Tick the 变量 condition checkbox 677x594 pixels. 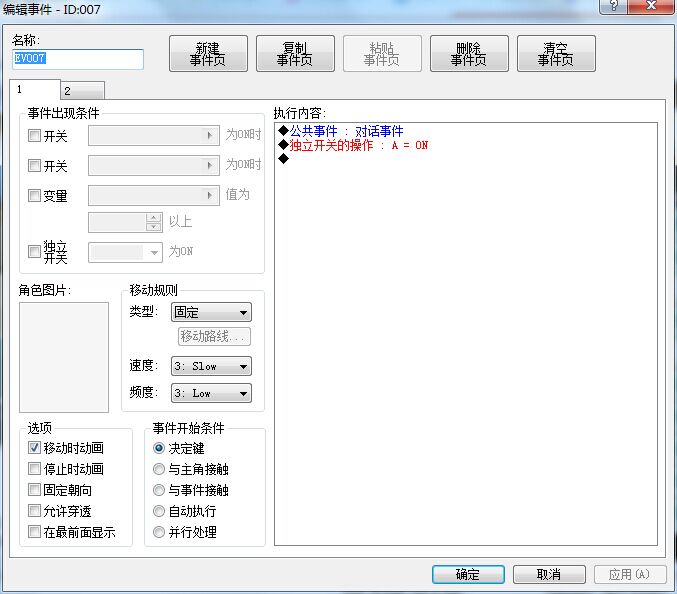coord(34,195)
